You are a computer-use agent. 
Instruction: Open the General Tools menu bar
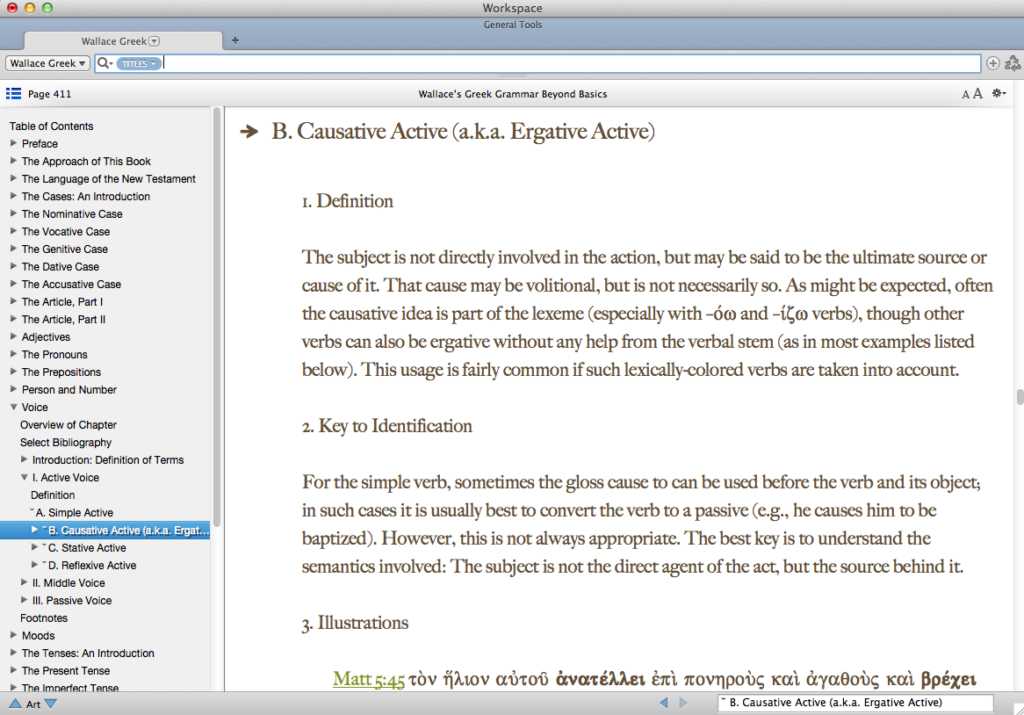(x=512, y=24)
